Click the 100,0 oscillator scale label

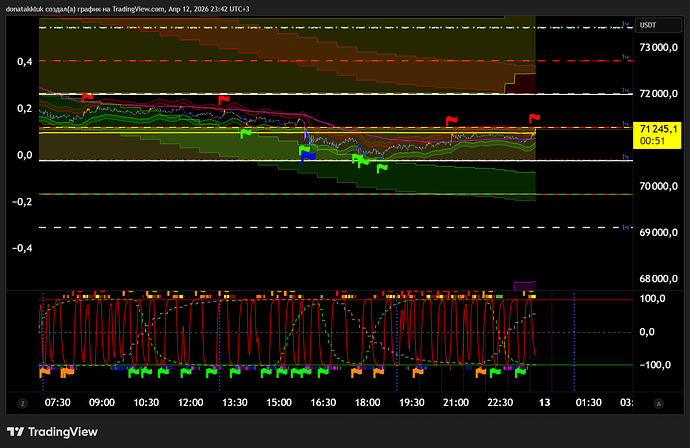coord(652,299)
